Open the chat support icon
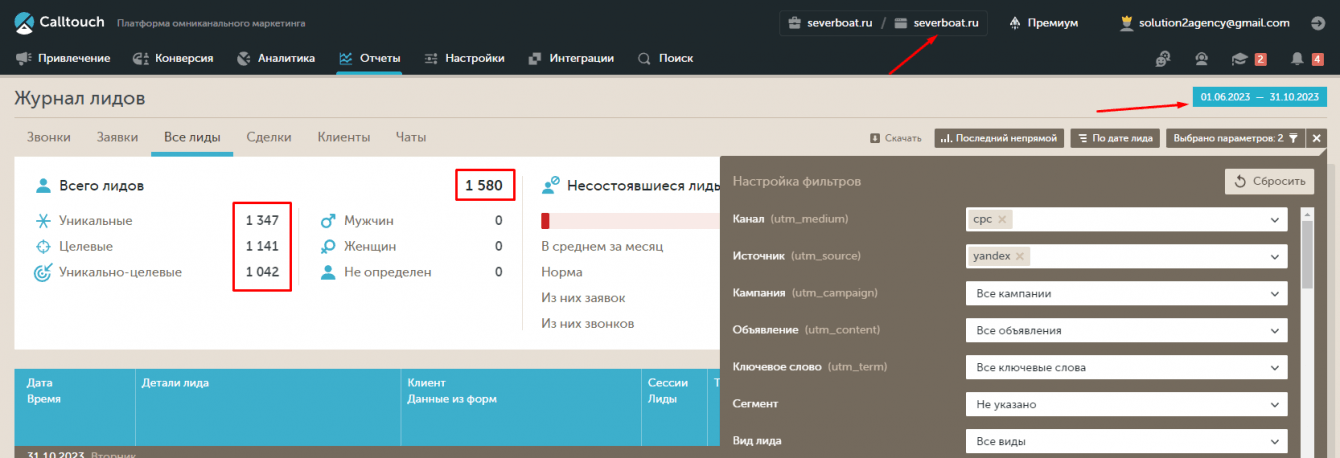This screenshot has height=458, width=1340. click(1163, 59)
